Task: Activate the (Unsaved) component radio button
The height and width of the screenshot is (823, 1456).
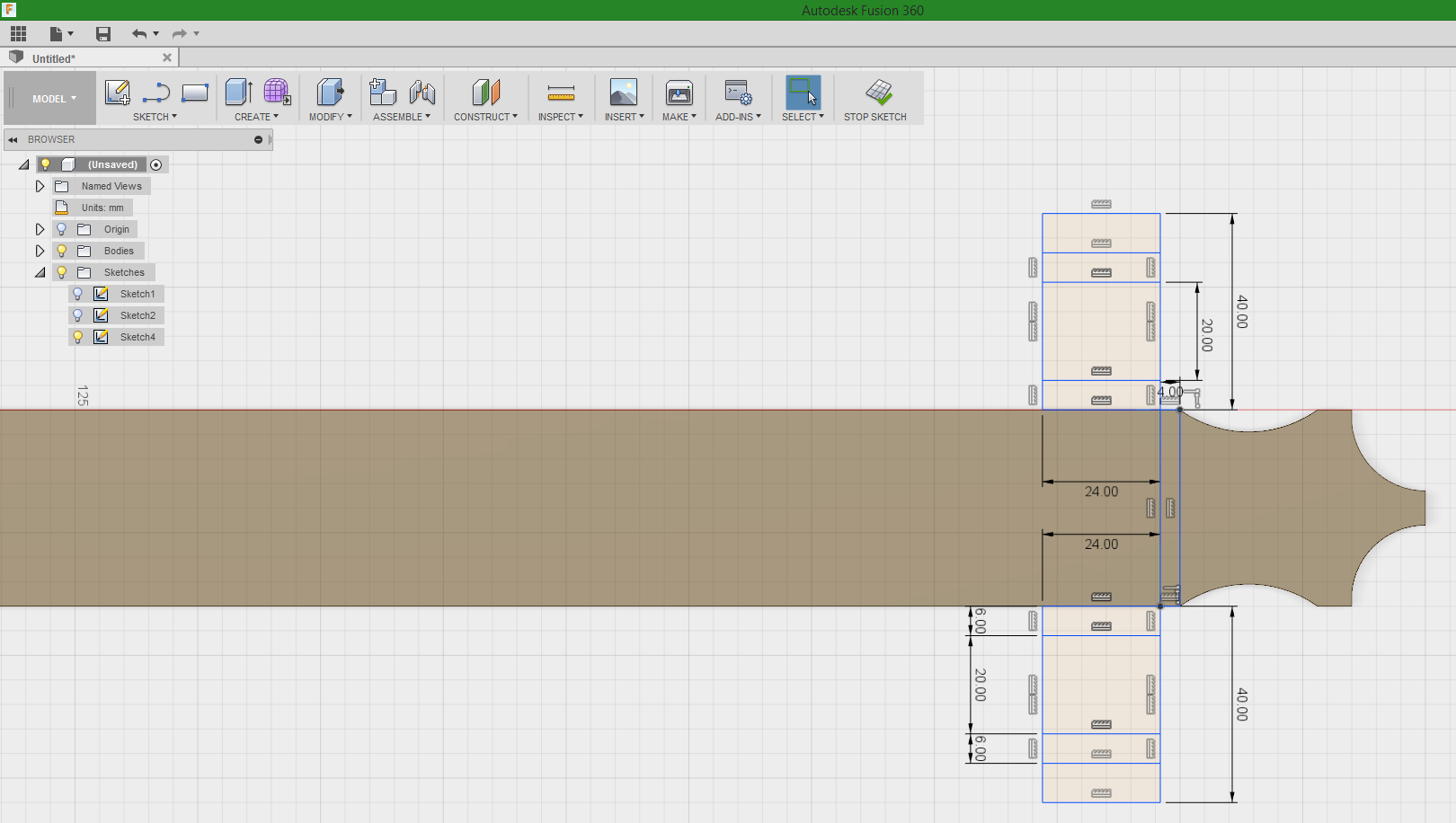Action: 156,164
